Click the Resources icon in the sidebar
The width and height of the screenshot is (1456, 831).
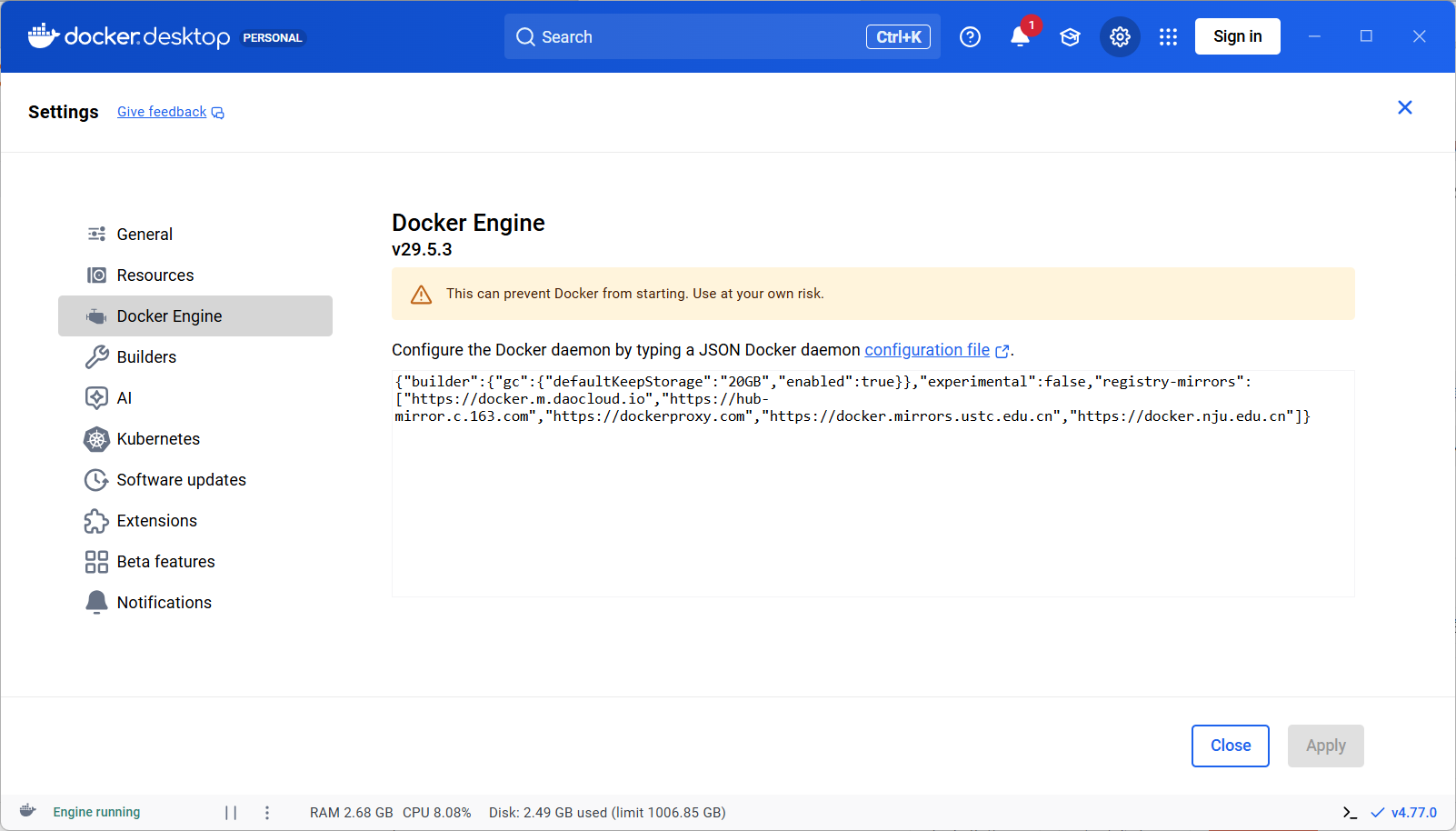point(96,275)
